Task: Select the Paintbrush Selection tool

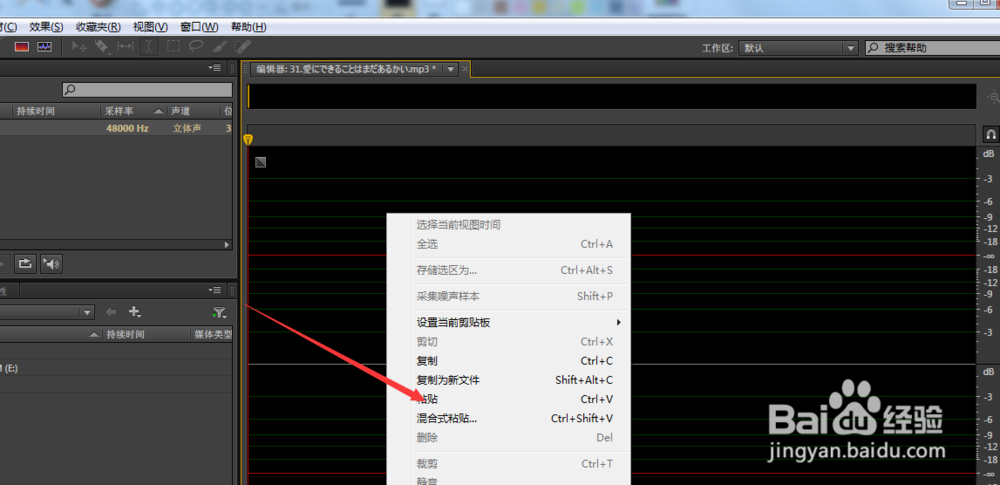Action: click(x=219, y=47)
